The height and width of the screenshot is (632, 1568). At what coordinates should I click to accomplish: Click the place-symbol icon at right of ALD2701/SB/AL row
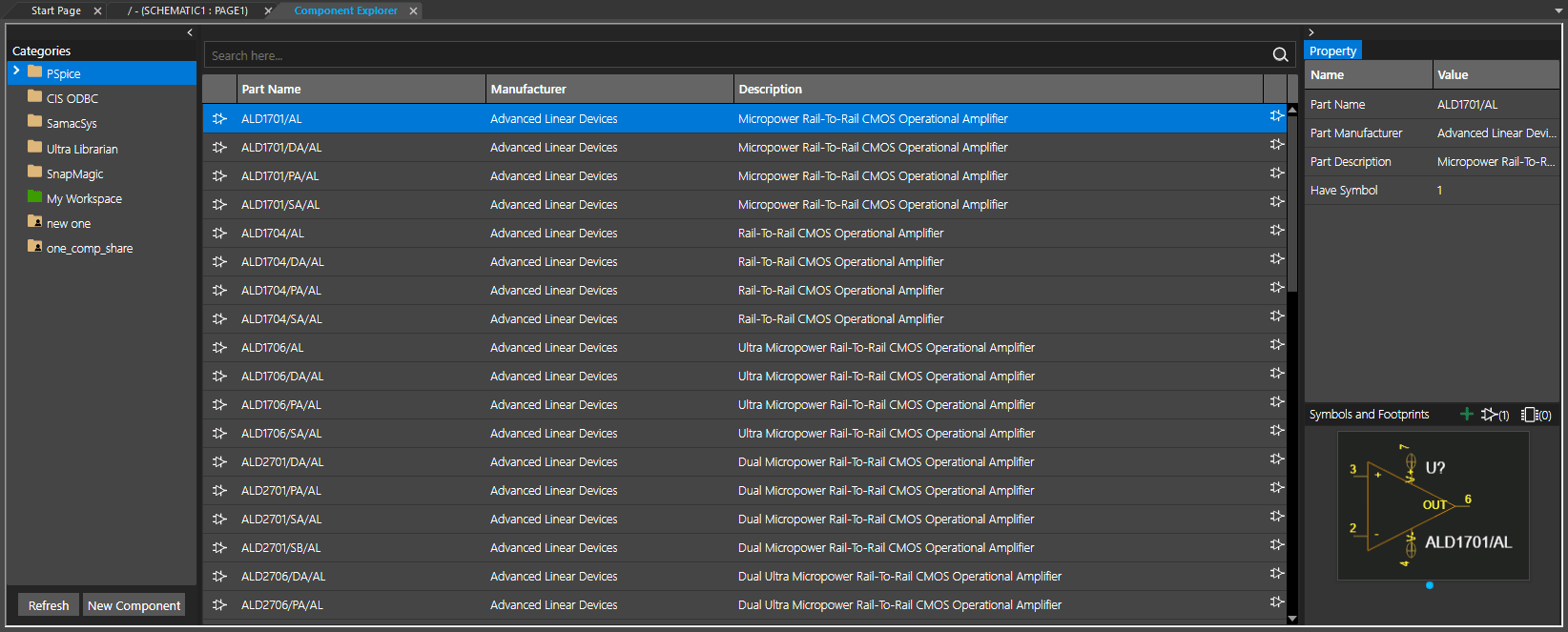pos(1276,545)
